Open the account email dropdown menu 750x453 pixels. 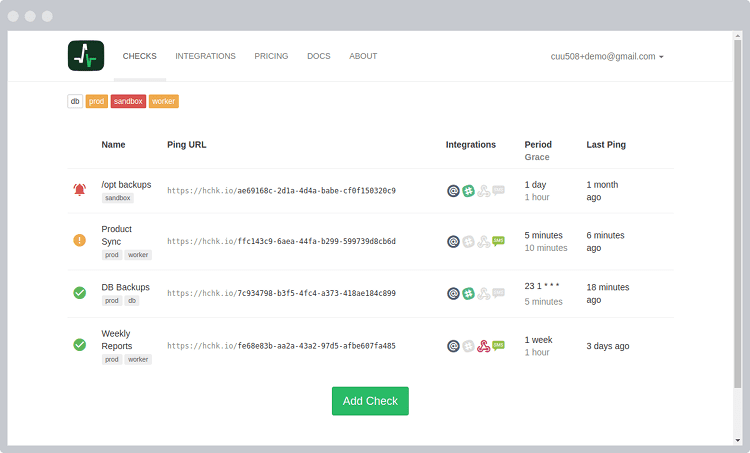point(607,57)
